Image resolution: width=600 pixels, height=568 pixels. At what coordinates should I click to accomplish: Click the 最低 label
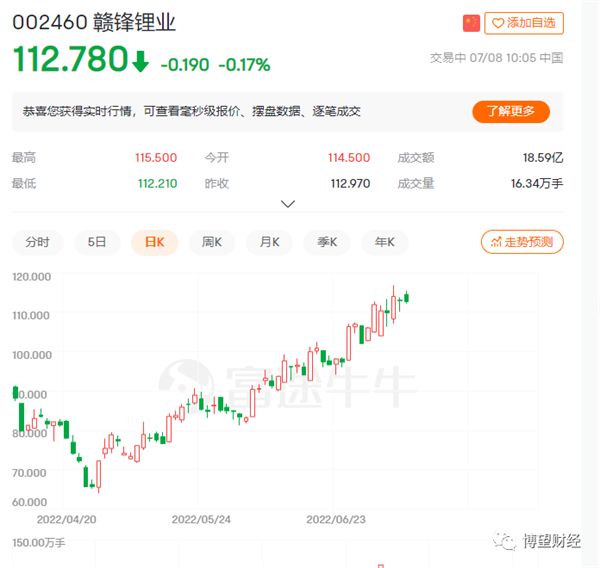coord(24,184)
